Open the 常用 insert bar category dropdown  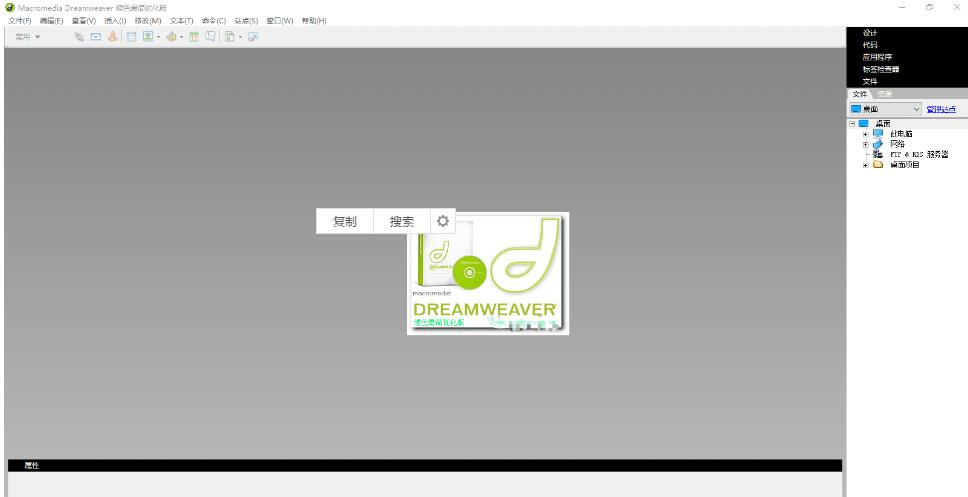(28, 37)
